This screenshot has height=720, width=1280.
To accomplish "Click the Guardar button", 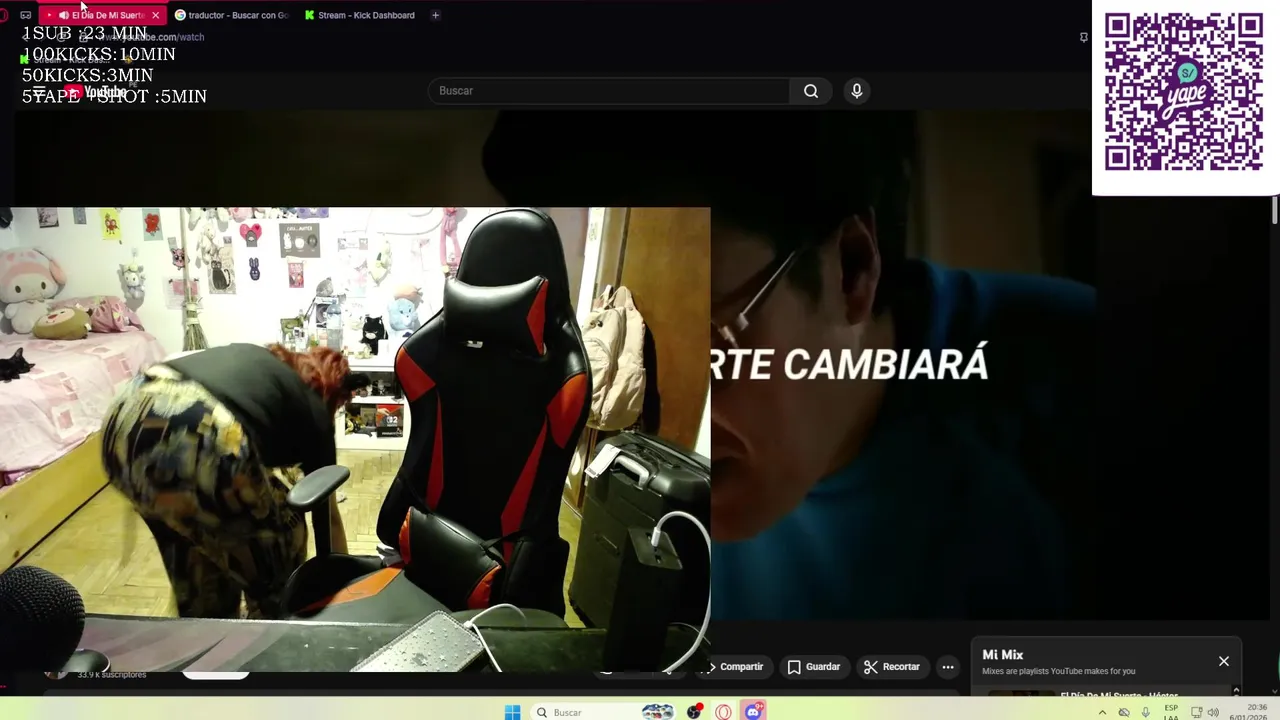I will point(814,667).
